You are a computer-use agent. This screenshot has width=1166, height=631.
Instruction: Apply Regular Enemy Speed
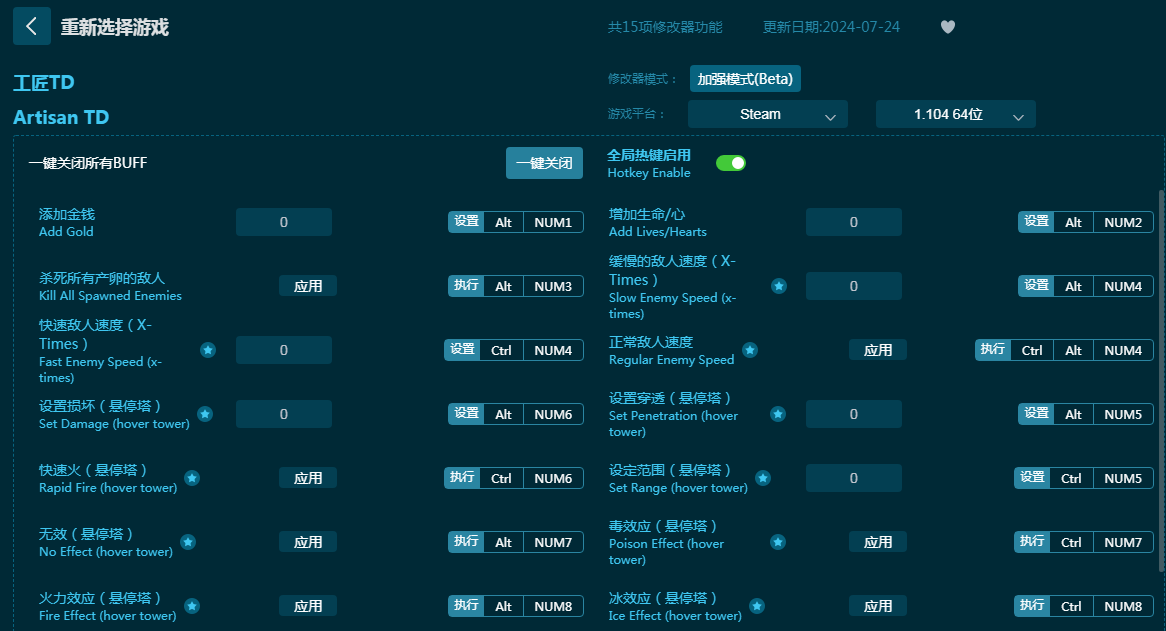[878, 350]
